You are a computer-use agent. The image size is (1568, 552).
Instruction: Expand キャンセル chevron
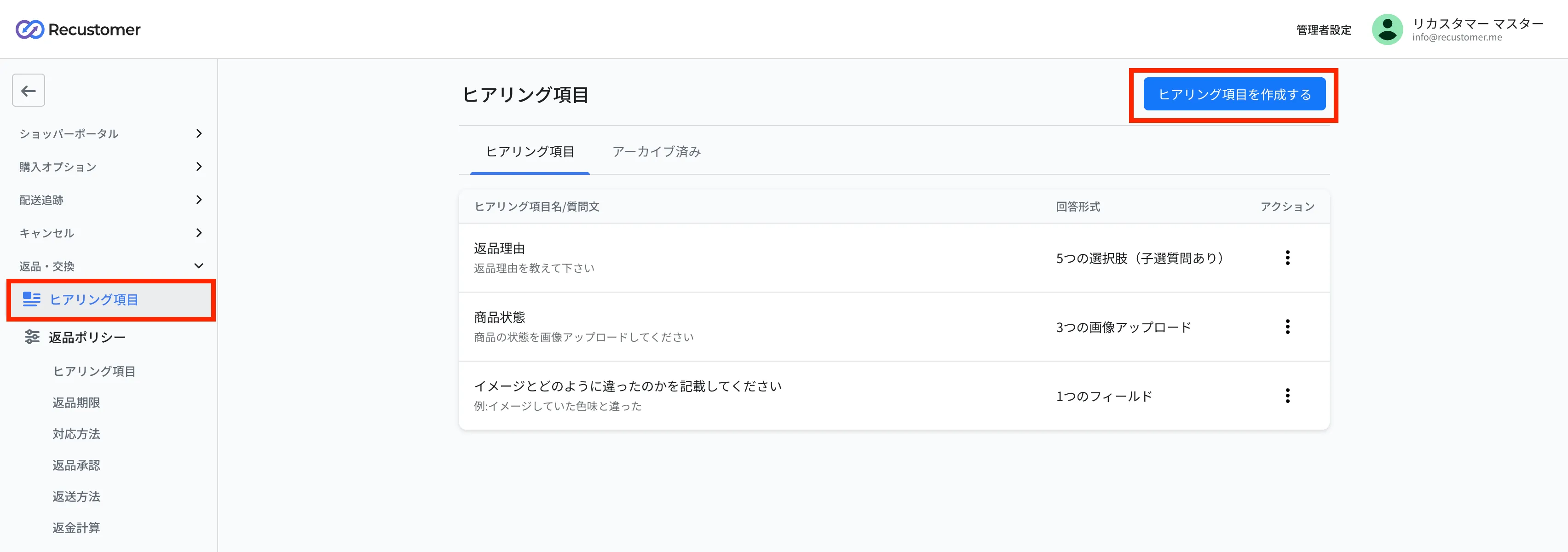(198, 232)
